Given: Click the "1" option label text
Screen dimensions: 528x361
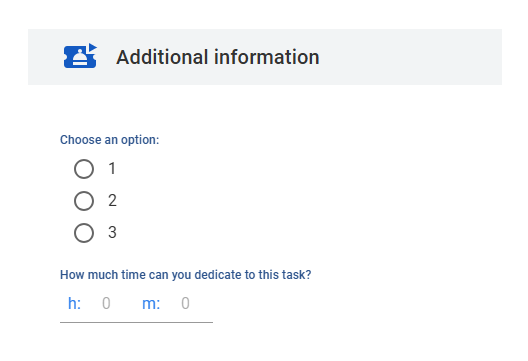Looking at the screenshot, I should coord(112,168).
